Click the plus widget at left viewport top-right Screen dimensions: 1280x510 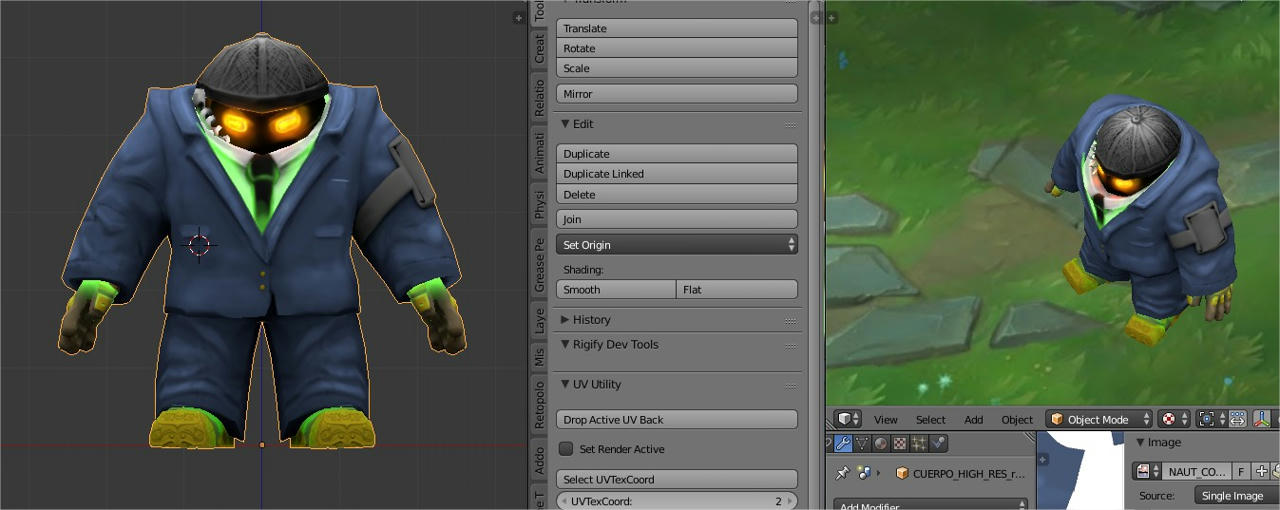point(518,17)
